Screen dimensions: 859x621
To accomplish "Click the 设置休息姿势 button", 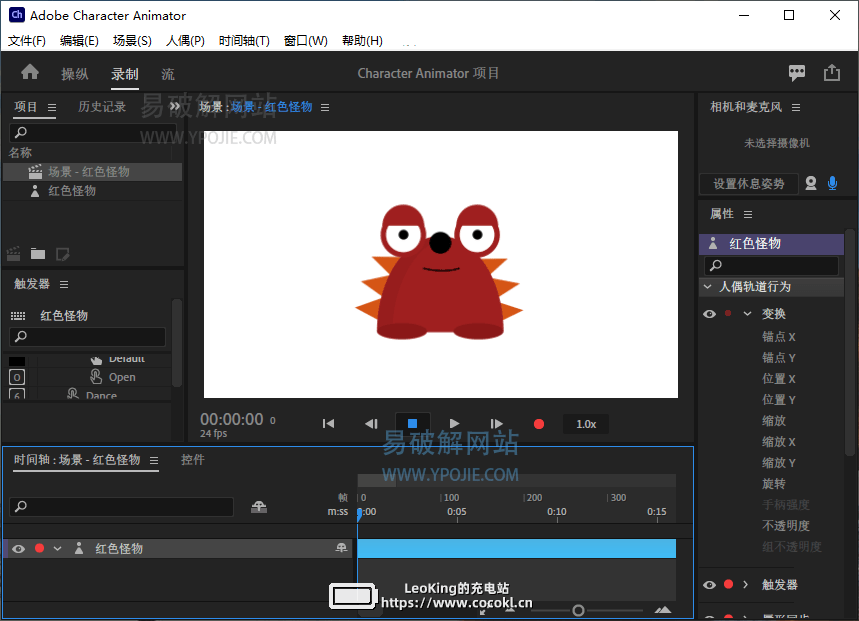I will [x=748, y=183].
